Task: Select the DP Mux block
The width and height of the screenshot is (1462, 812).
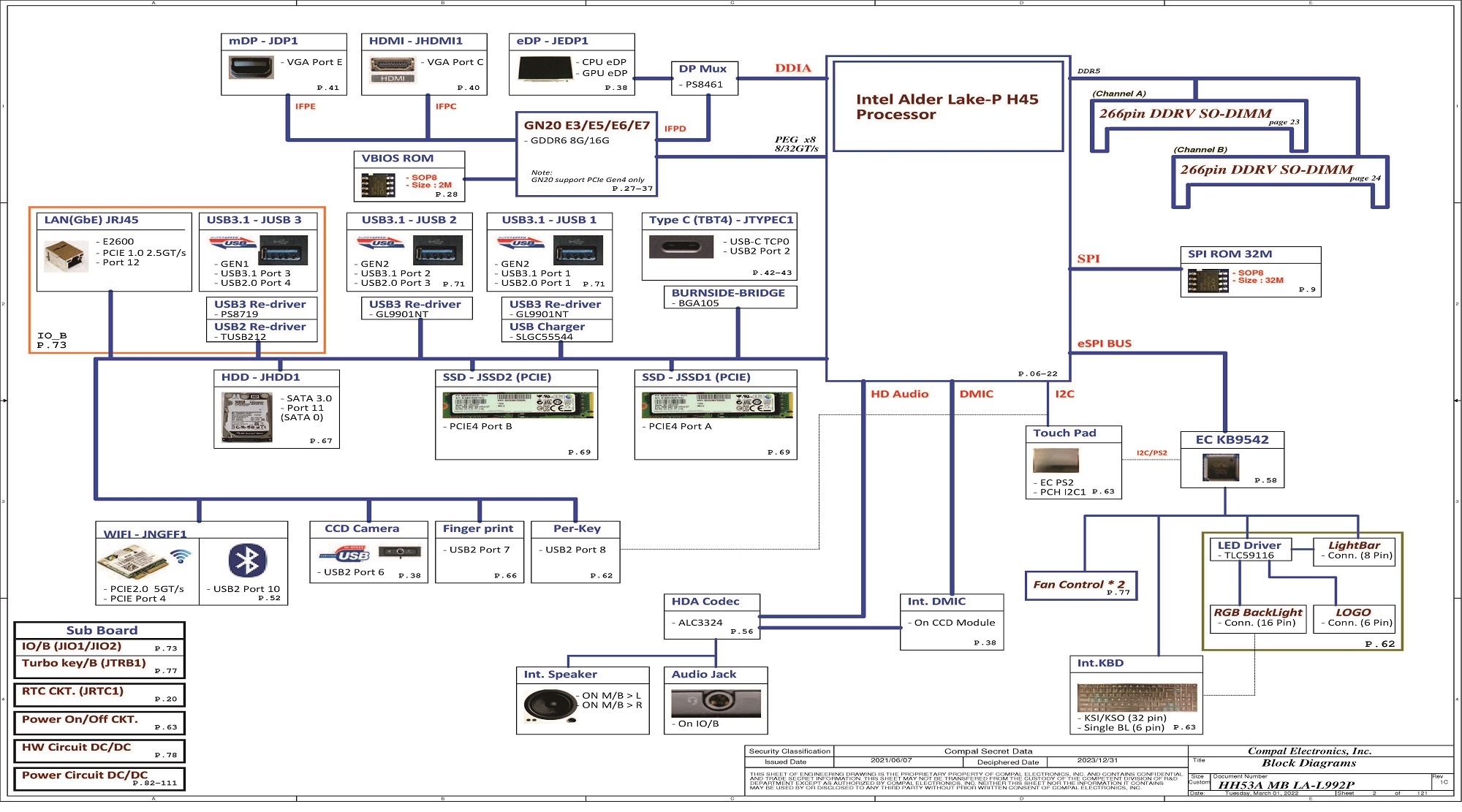Action: click(x=704, y=78)
